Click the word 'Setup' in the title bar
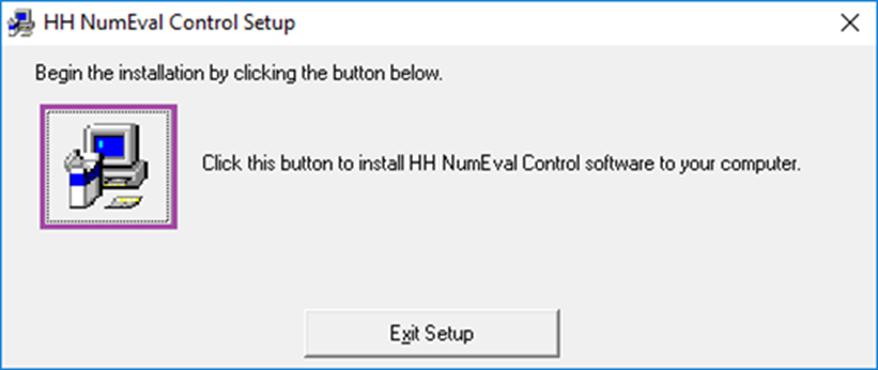878x370 pixels. [x=270, y=24]
